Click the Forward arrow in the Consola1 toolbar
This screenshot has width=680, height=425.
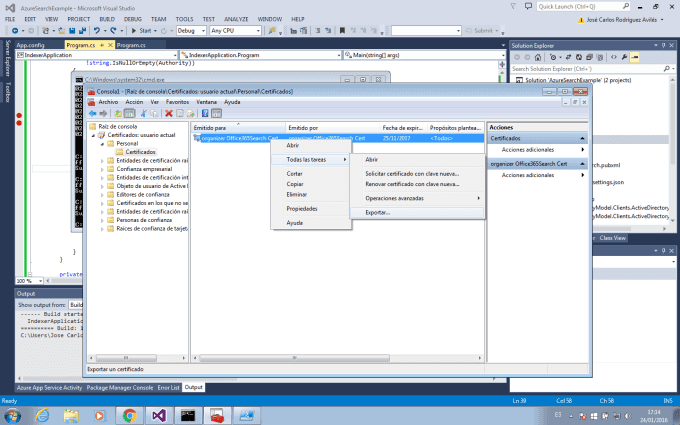tap(103, 114)
